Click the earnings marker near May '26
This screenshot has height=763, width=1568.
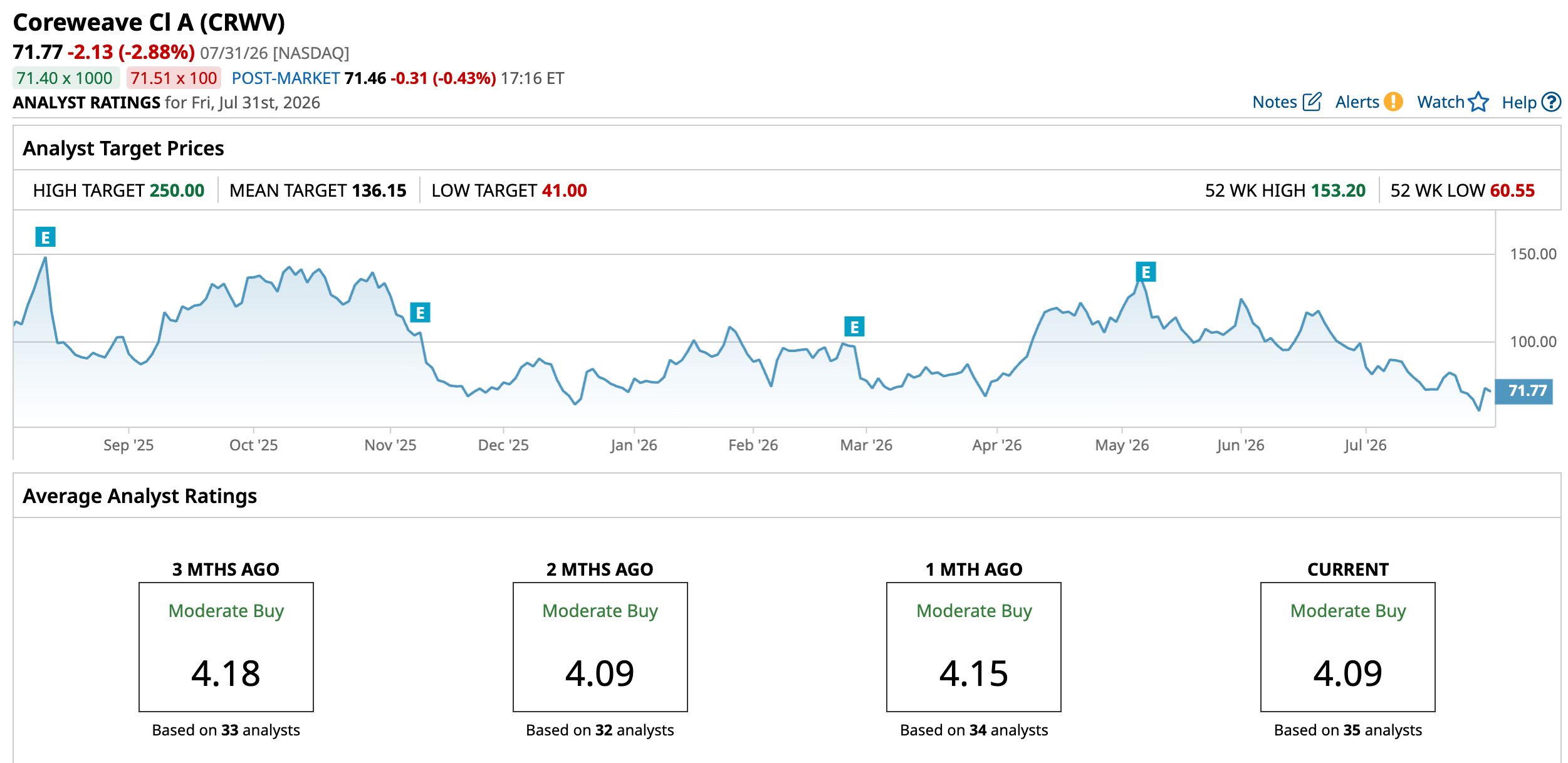[x=1146, y=272]
